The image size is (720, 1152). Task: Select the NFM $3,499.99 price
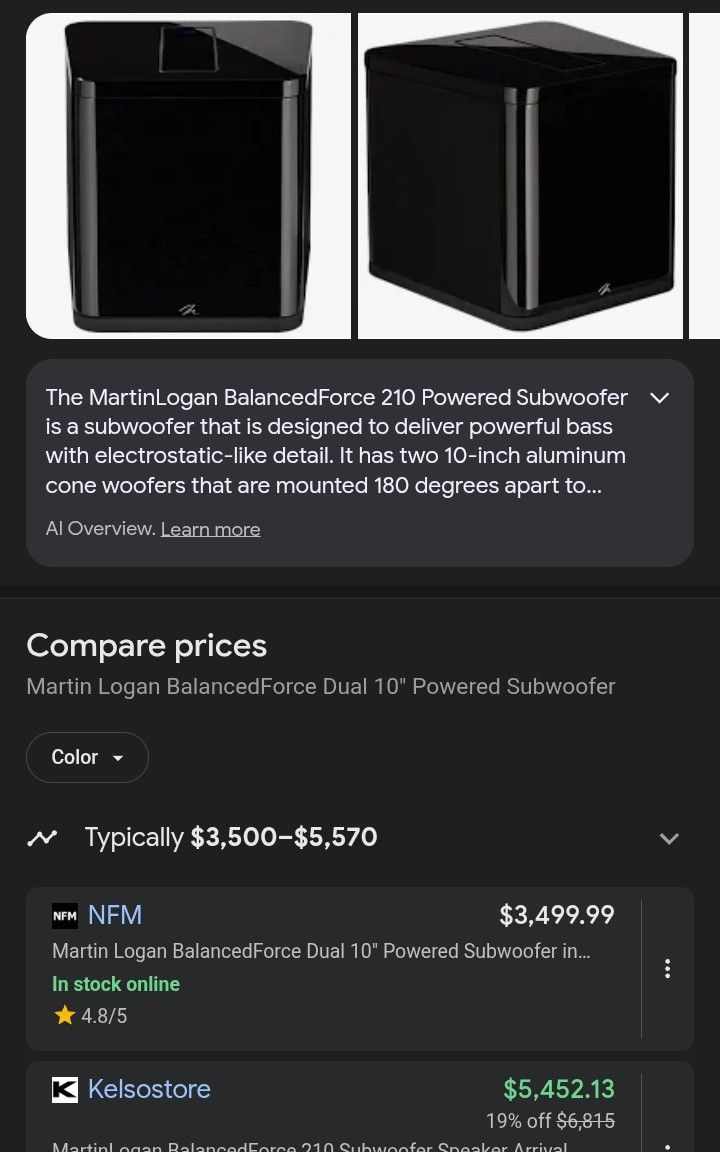pyautogui.click(x=556, y=915)
